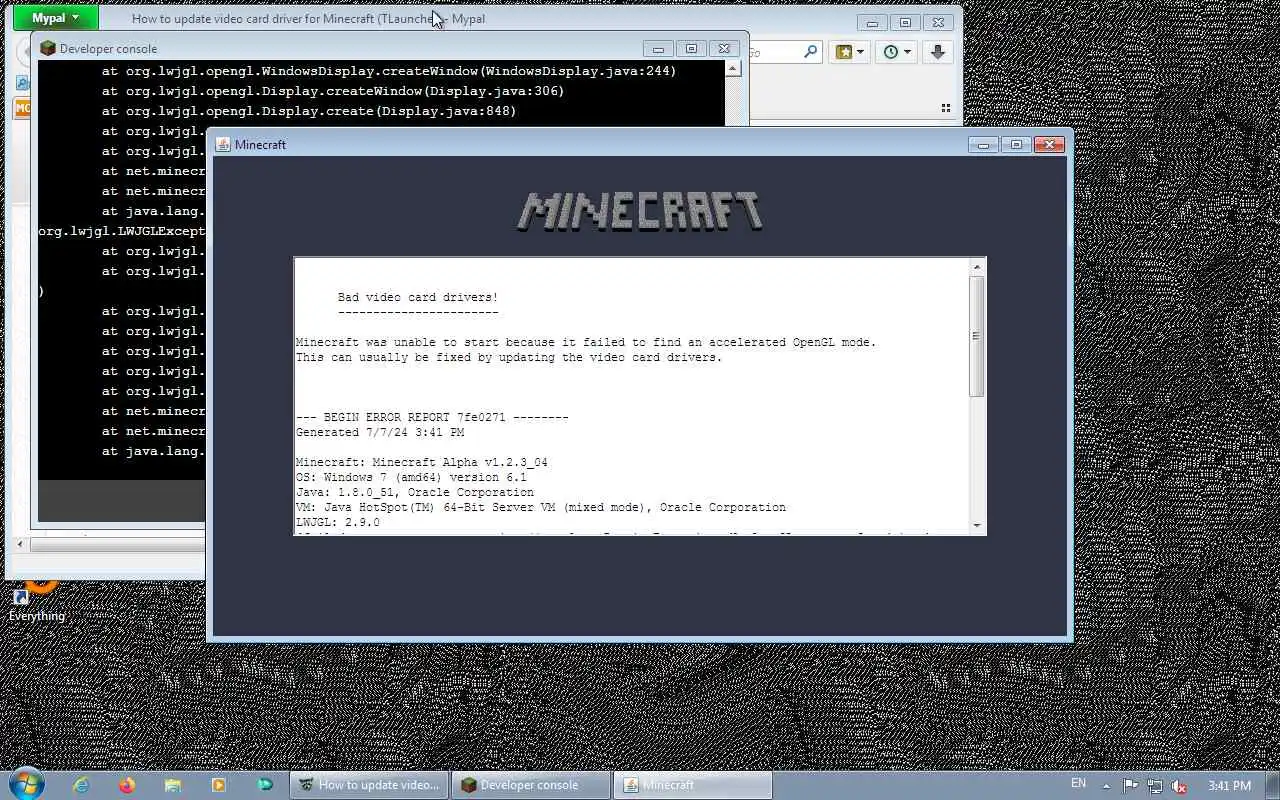This screenshot has width=1280, height=800.
Task: Click 'OS: Windows 7 (amd64) version 6.1' line
Action: [411, 477]
